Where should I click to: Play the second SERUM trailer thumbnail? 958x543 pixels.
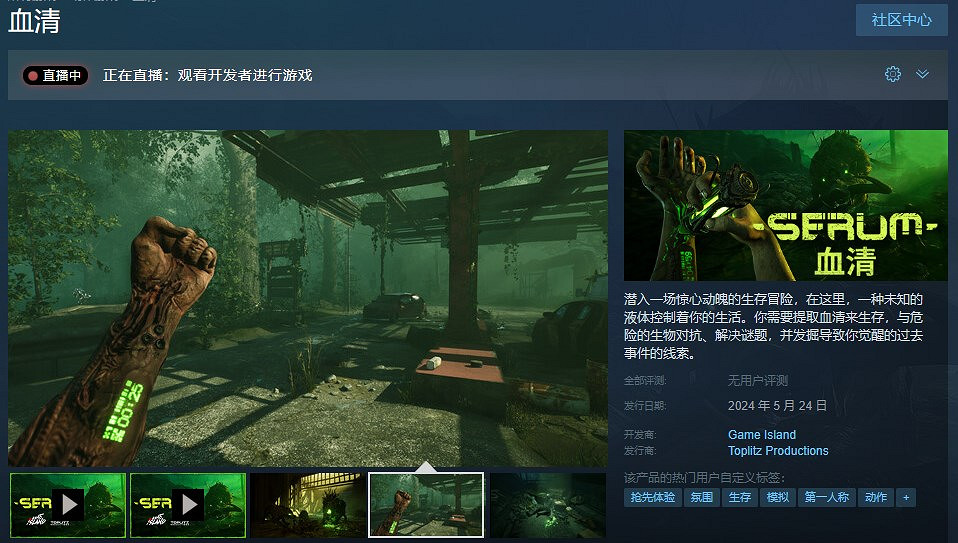188,505
